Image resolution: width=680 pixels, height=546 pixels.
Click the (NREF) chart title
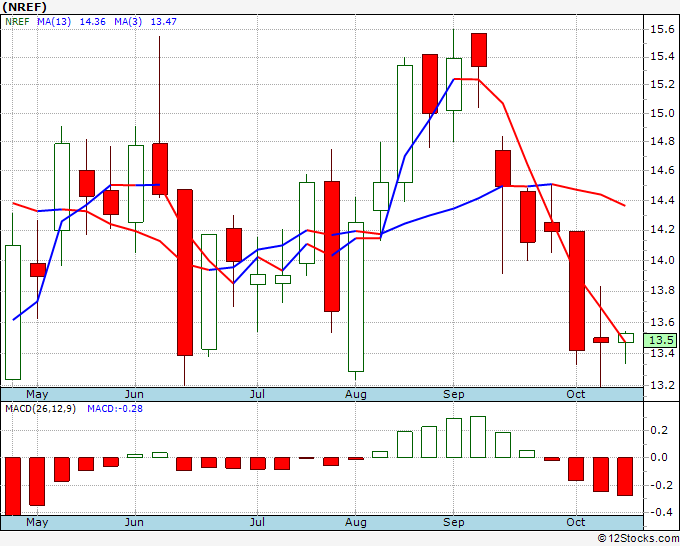coord(24,7)
